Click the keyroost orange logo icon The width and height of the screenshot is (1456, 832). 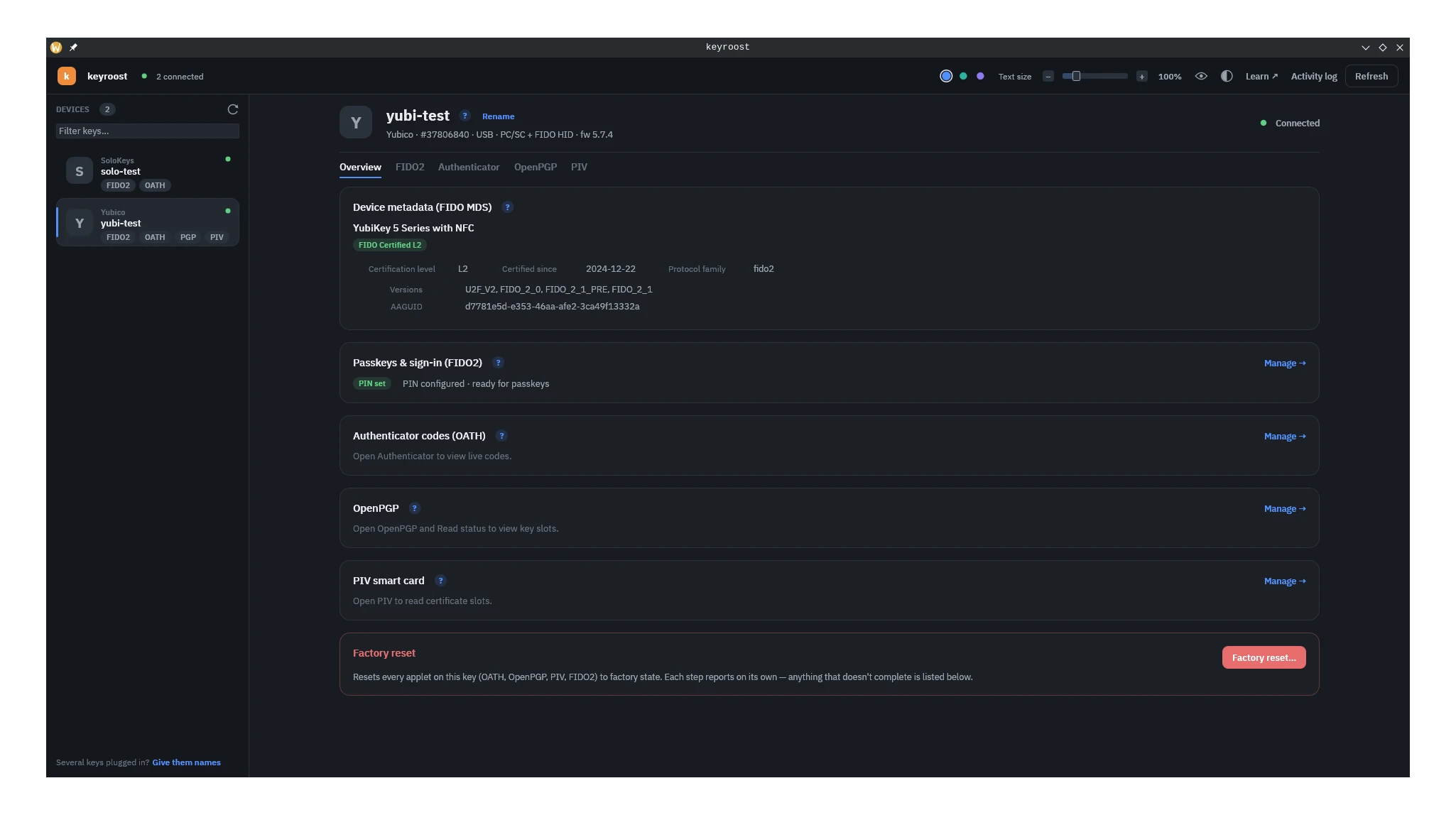pos(67,76)
